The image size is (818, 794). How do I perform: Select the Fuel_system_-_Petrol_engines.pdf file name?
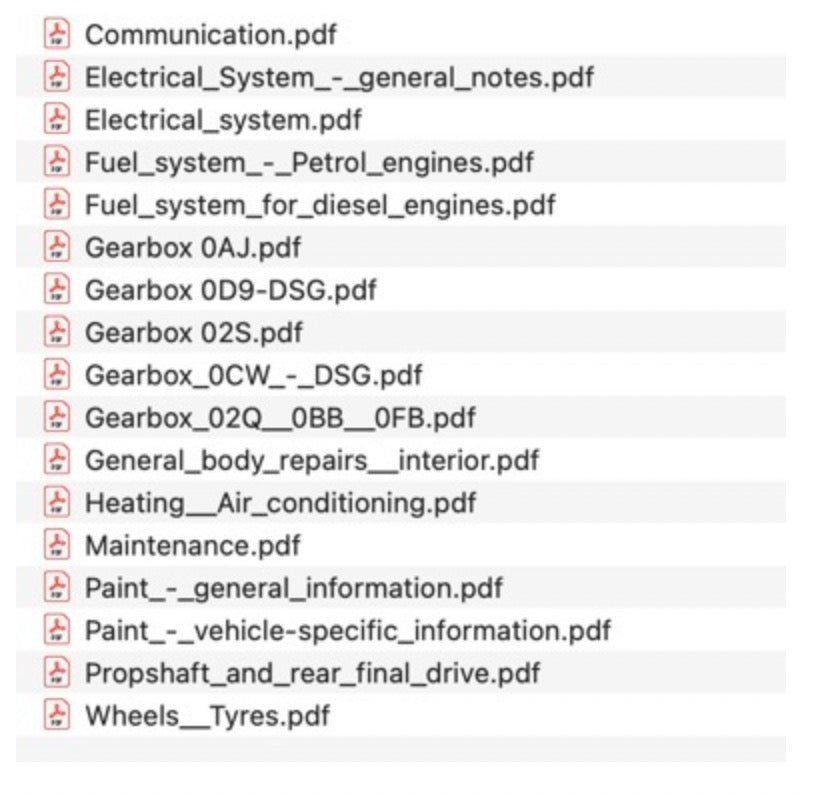(309, 162)
